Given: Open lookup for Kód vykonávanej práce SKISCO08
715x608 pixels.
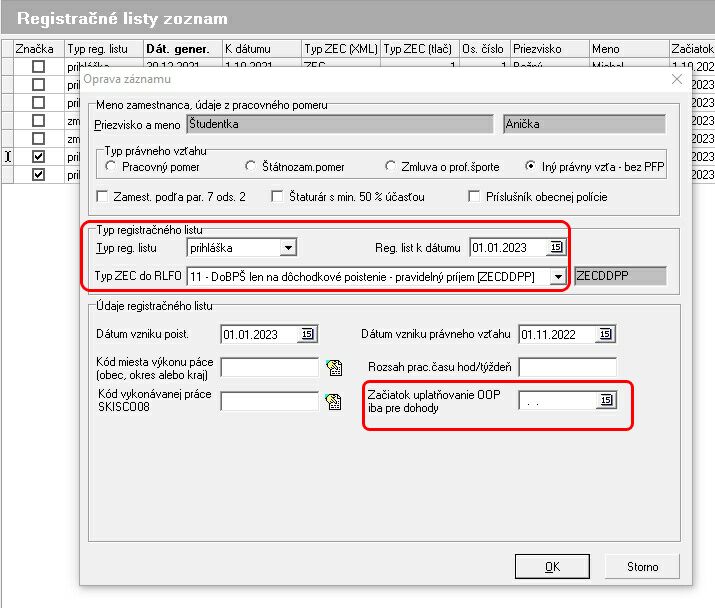Looking at the screenshot, I should pyautogui.click(x=334, y=401).
